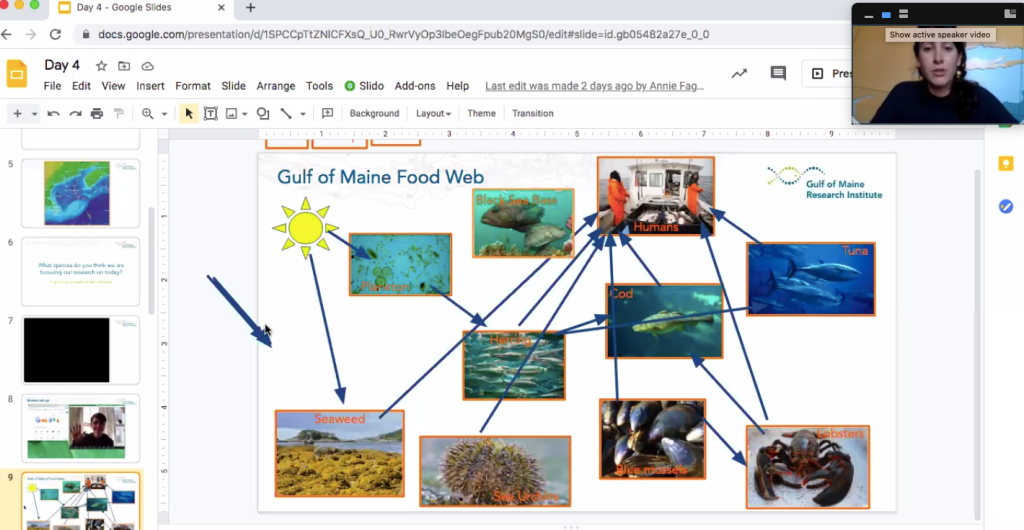Select the Text box tool
This screenshot has height=530, width=1024.
(x=211, y=114)
